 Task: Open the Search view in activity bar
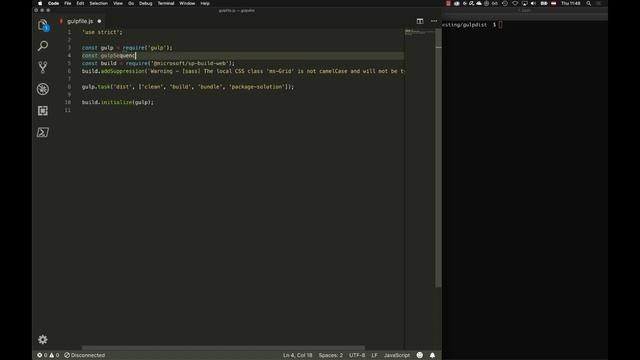tap(43, 46)
